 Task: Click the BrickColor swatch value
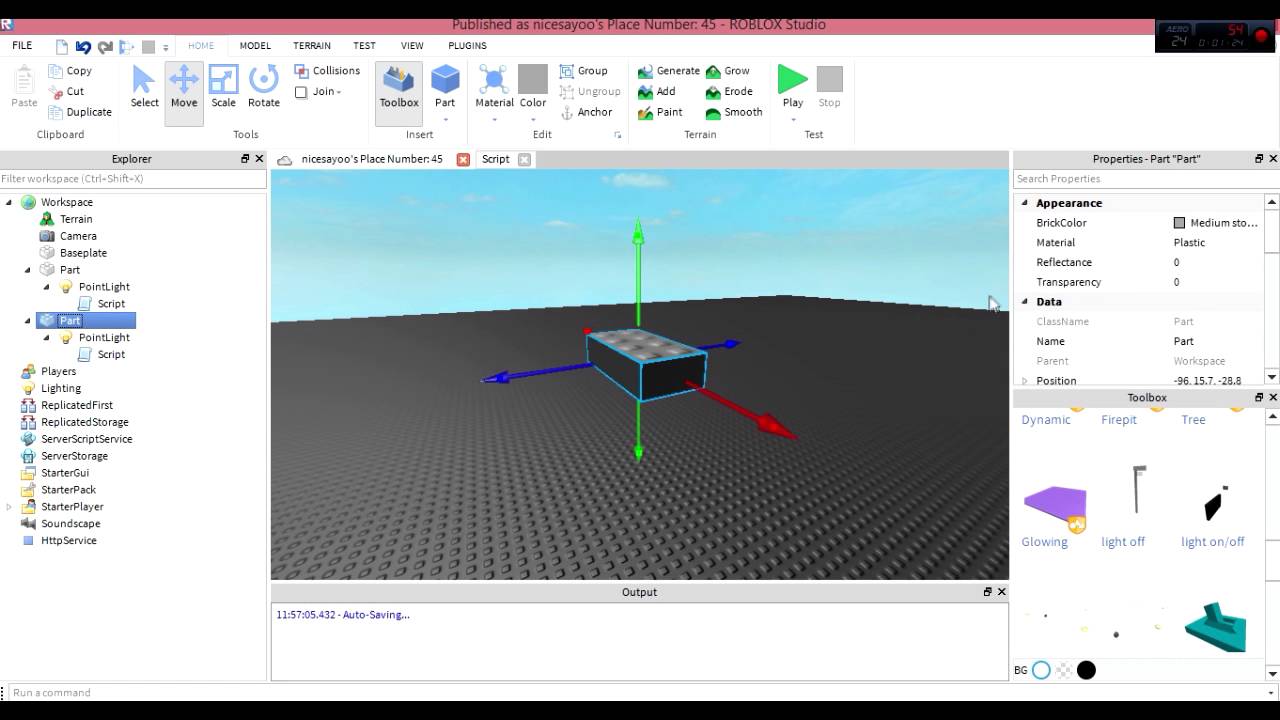[x=1179, y=223]
